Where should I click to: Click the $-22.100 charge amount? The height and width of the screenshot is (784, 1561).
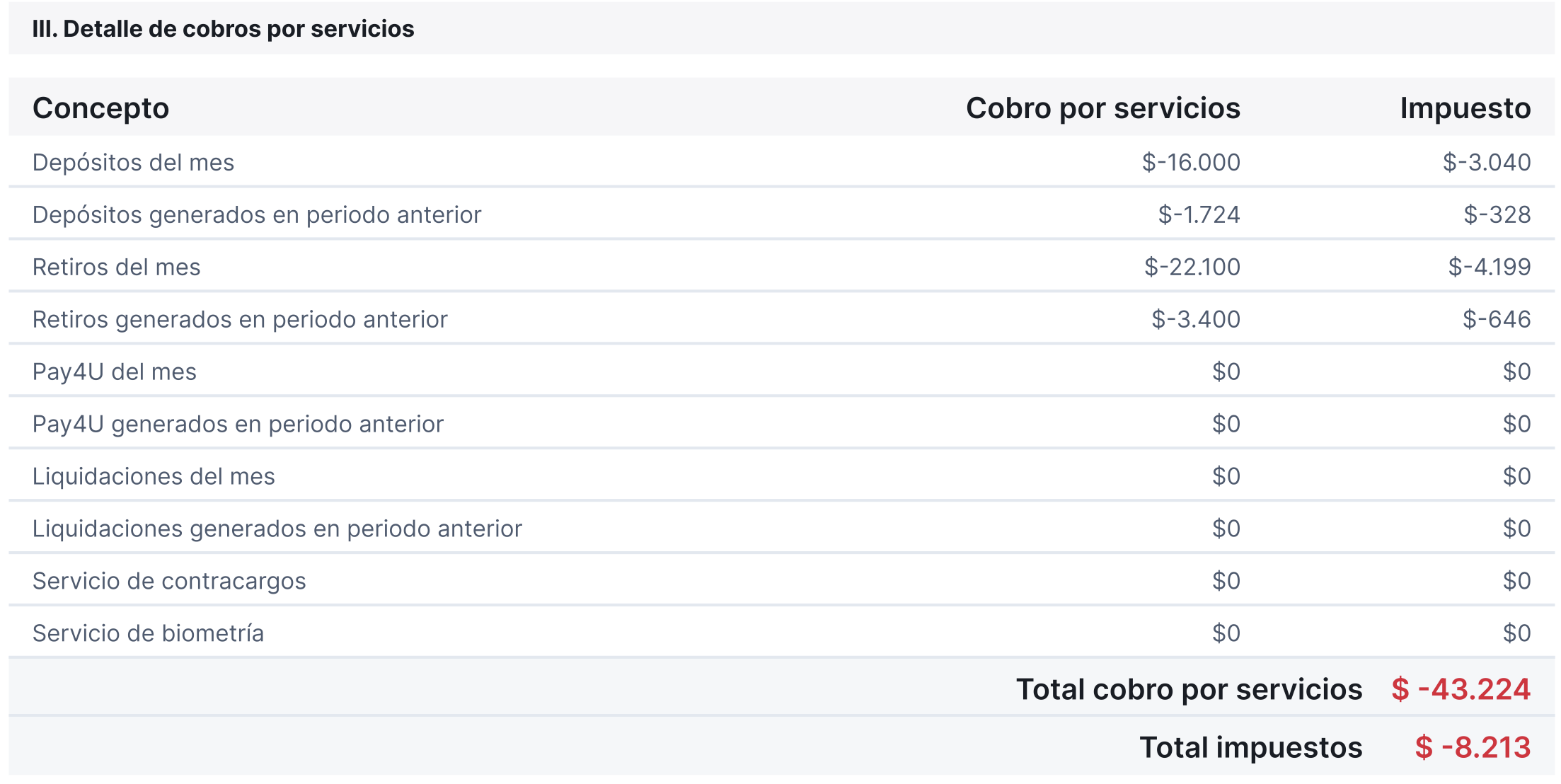click(x=1192, y=267)
